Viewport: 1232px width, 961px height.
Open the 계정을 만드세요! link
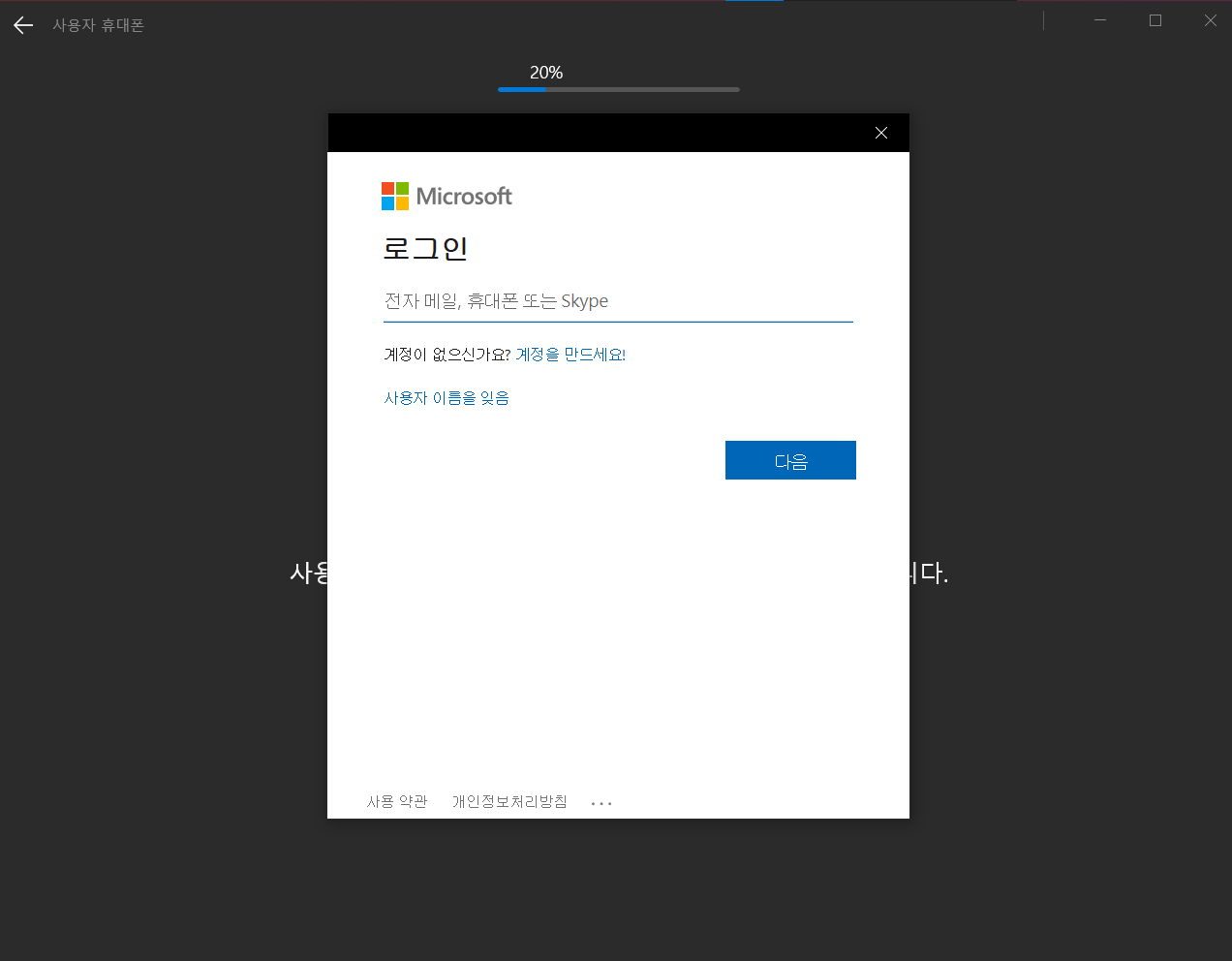tap(570, 355)
